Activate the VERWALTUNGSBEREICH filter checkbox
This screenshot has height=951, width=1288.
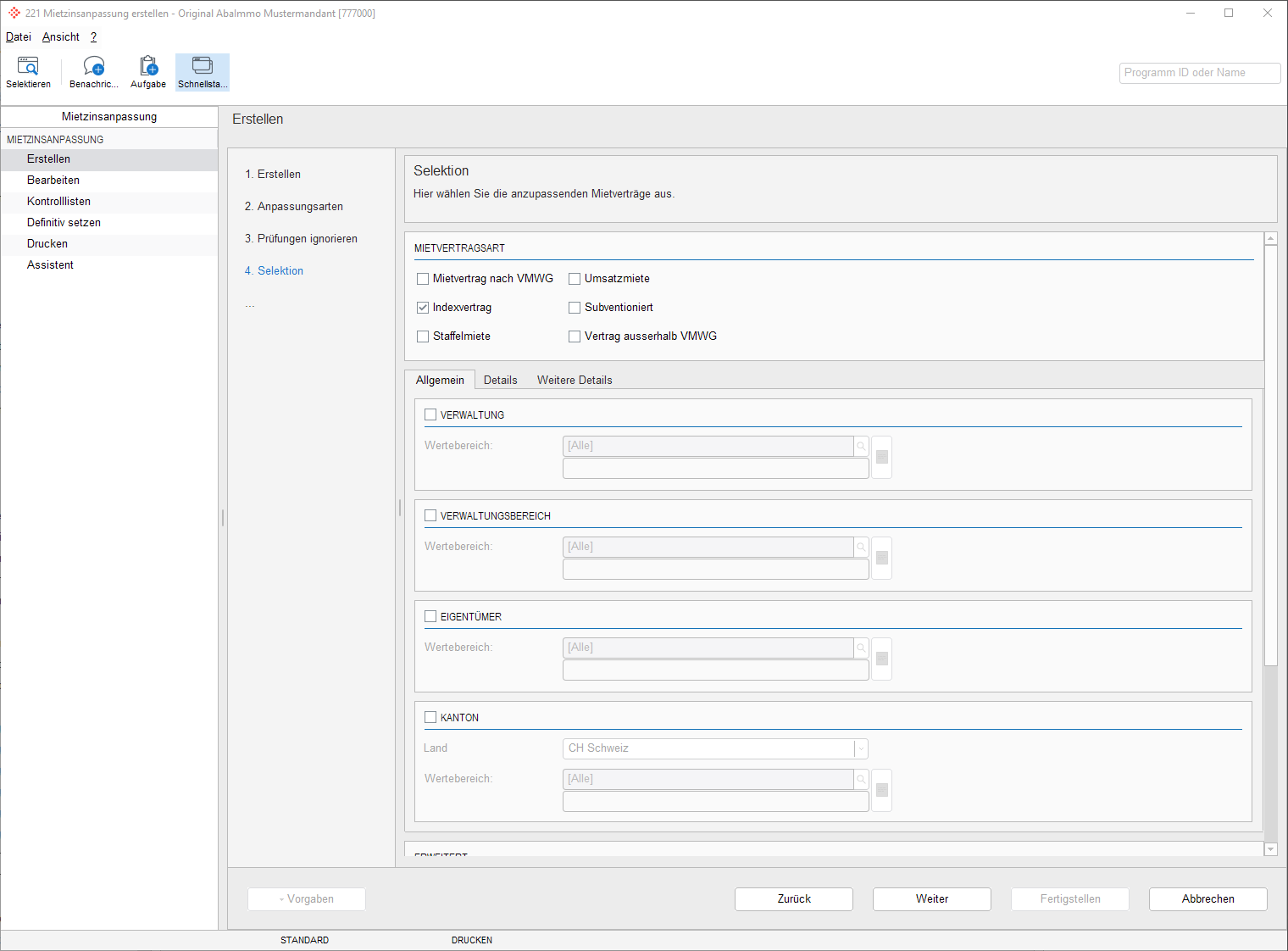point(430,515)
